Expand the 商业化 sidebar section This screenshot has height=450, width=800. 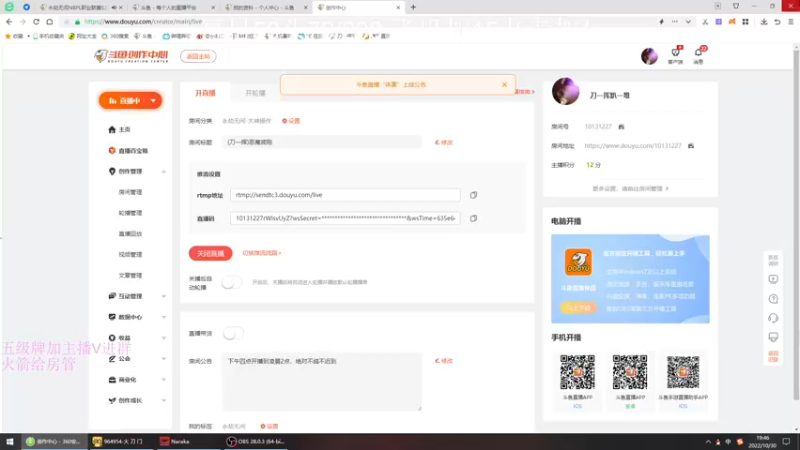tap(164, 380)
